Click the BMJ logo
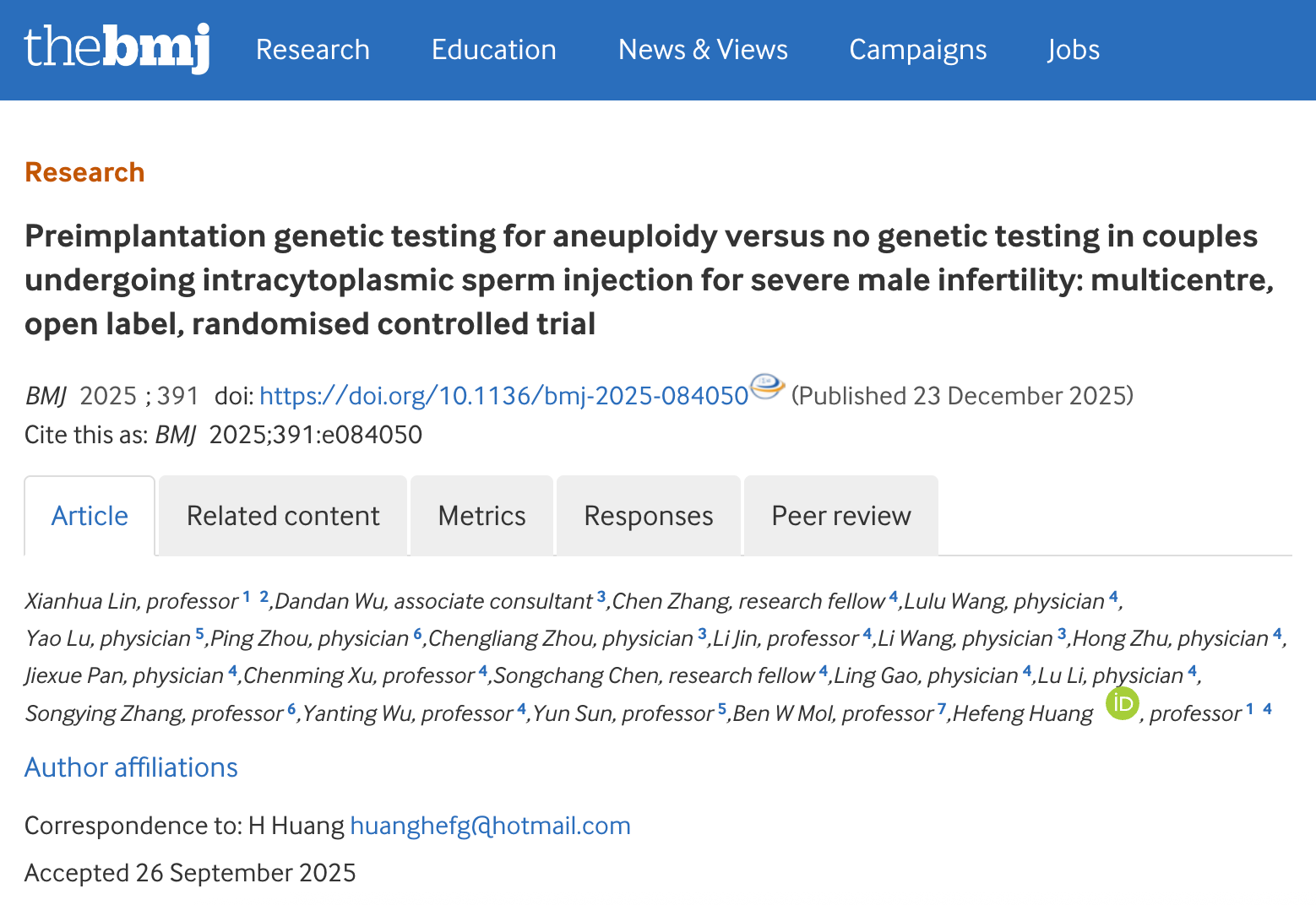This screenshot has width=1316, height=905. point(117,49)
